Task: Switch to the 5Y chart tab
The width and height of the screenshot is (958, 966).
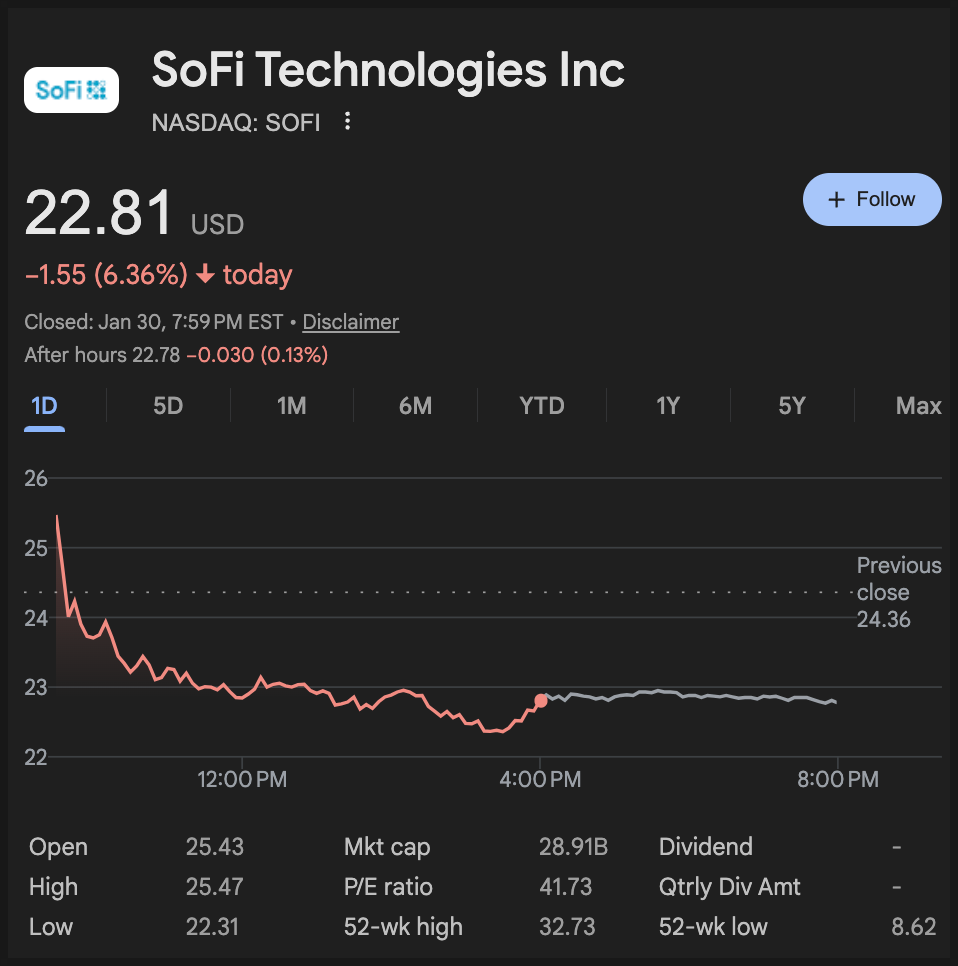Action: tap(791, 406)
